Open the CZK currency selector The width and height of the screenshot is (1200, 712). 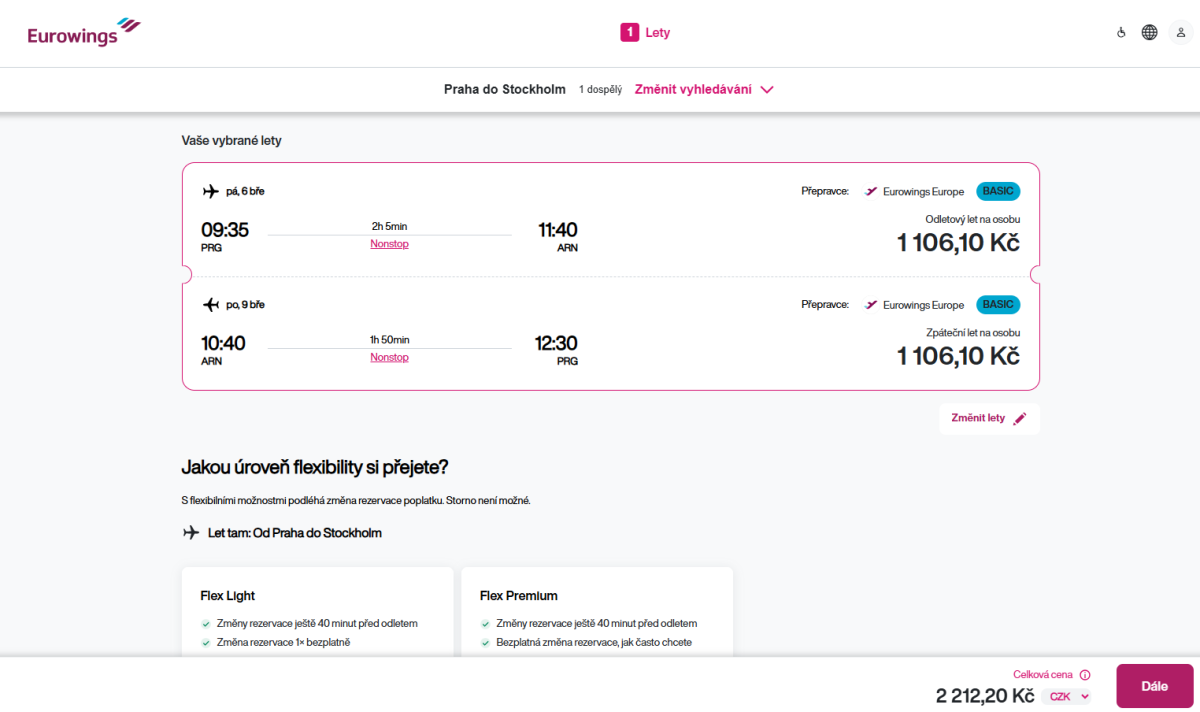[1066, 697]
